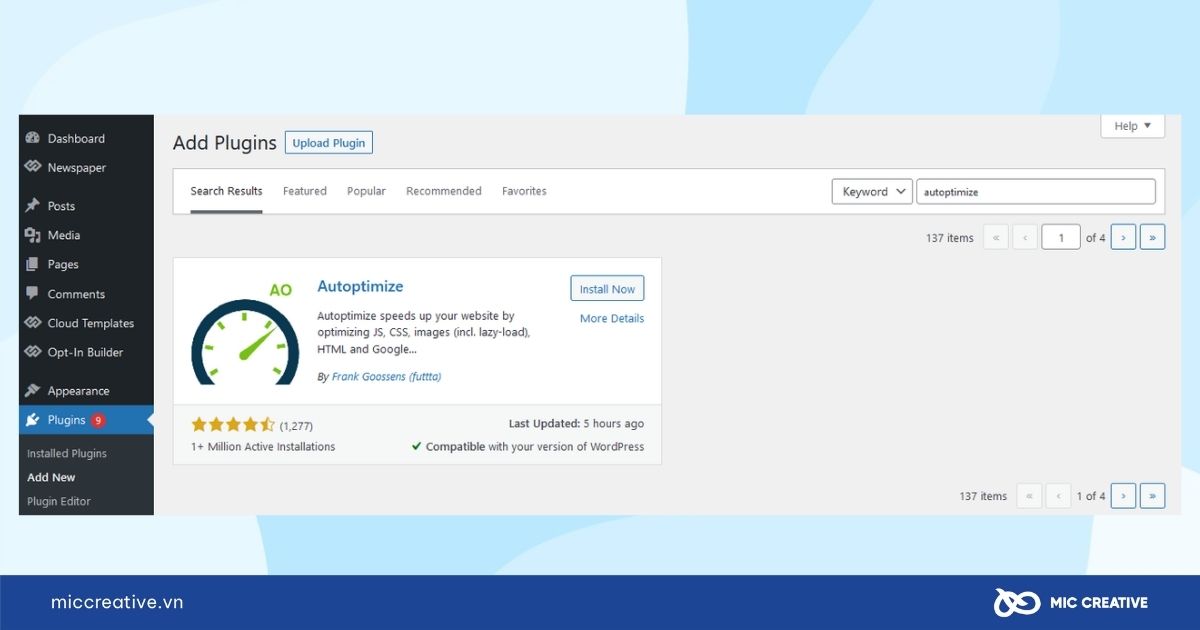Click the Last Updated 5 hours ago text
The width and height of the screenshot is (1200, 630).
pos(576,424)
